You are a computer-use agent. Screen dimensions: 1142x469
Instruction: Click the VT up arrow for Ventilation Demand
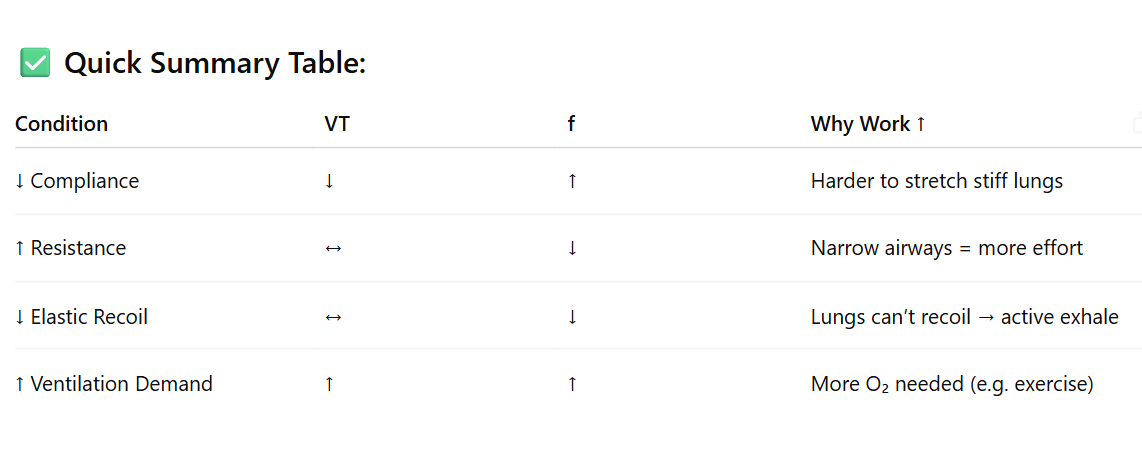pyautogui.click(x=329, y=383)
